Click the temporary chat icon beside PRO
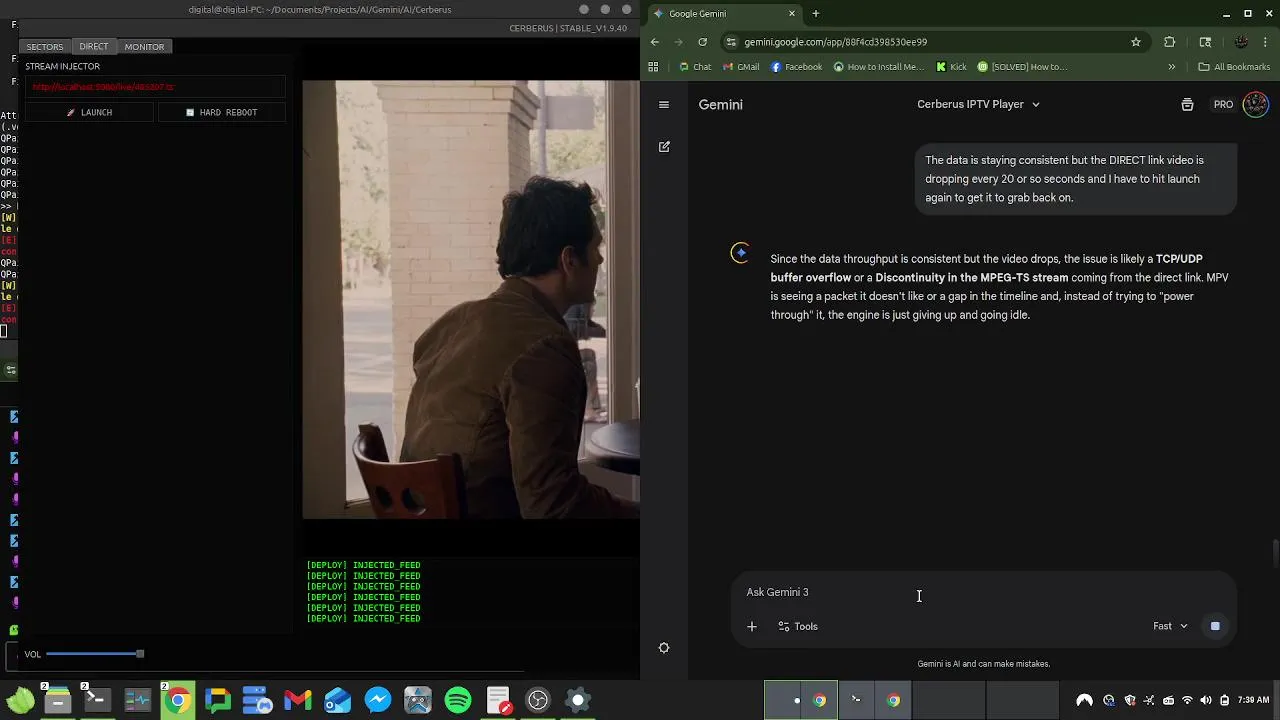This screenshot has height=720, width=1280. [1187, 104]
